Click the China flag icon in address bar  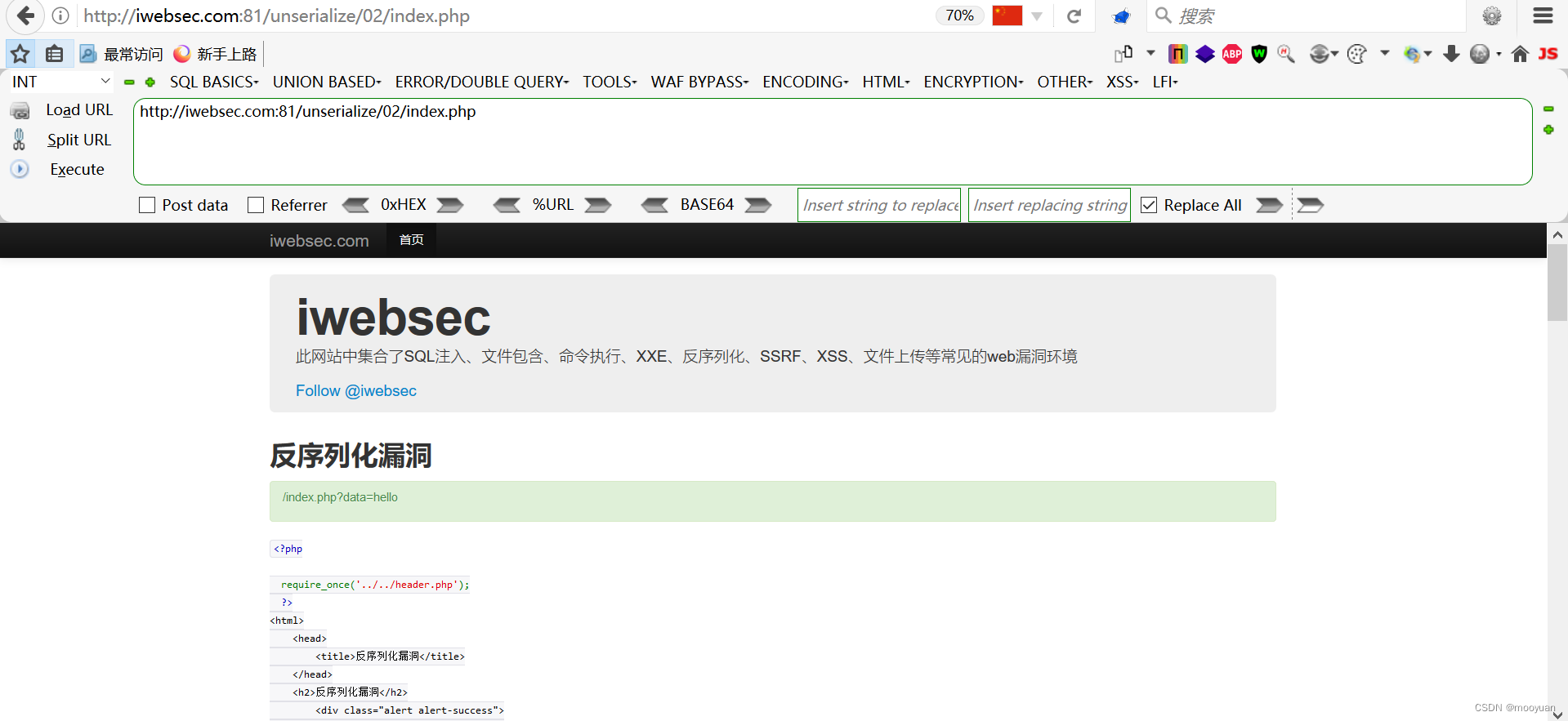pos(1007,16)
